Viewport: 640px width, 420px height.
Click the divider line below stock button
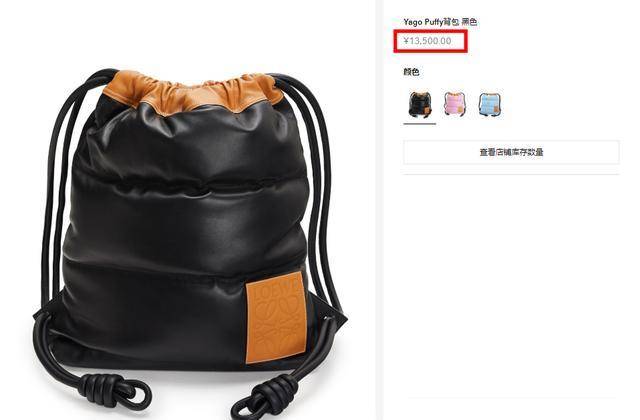(511, 174)
